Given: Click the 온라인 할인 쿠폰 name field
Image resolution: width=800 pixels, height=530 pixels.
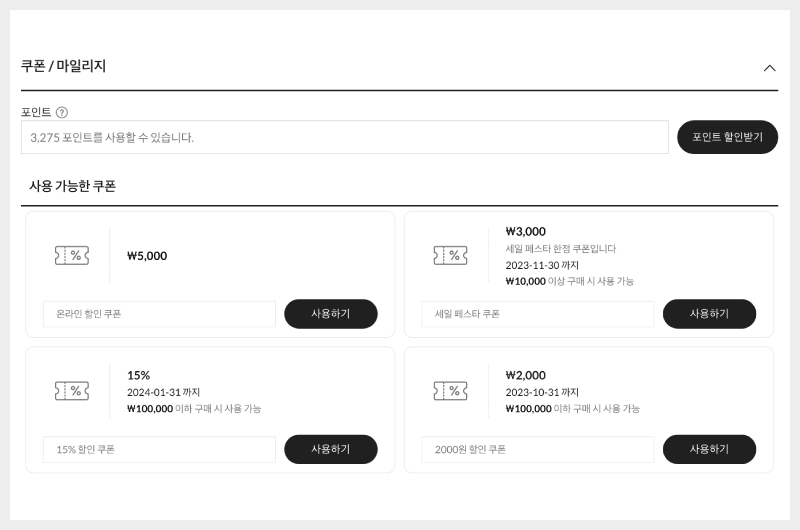Looking at the screenshot, I should click(x=158, y=314).
